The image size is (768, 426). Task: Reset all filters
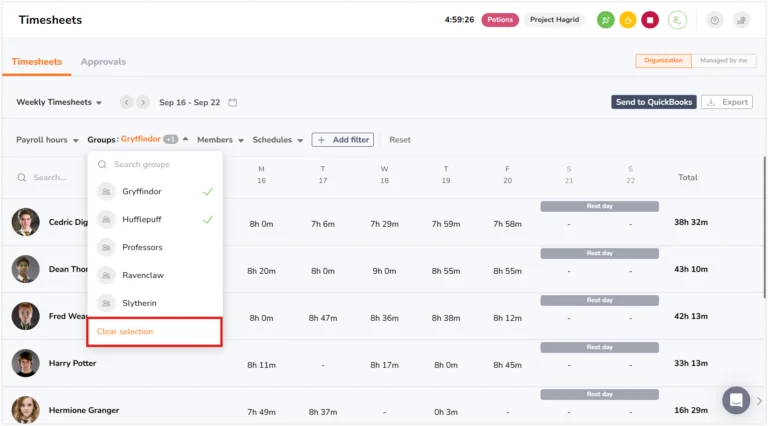coord(400,140)
